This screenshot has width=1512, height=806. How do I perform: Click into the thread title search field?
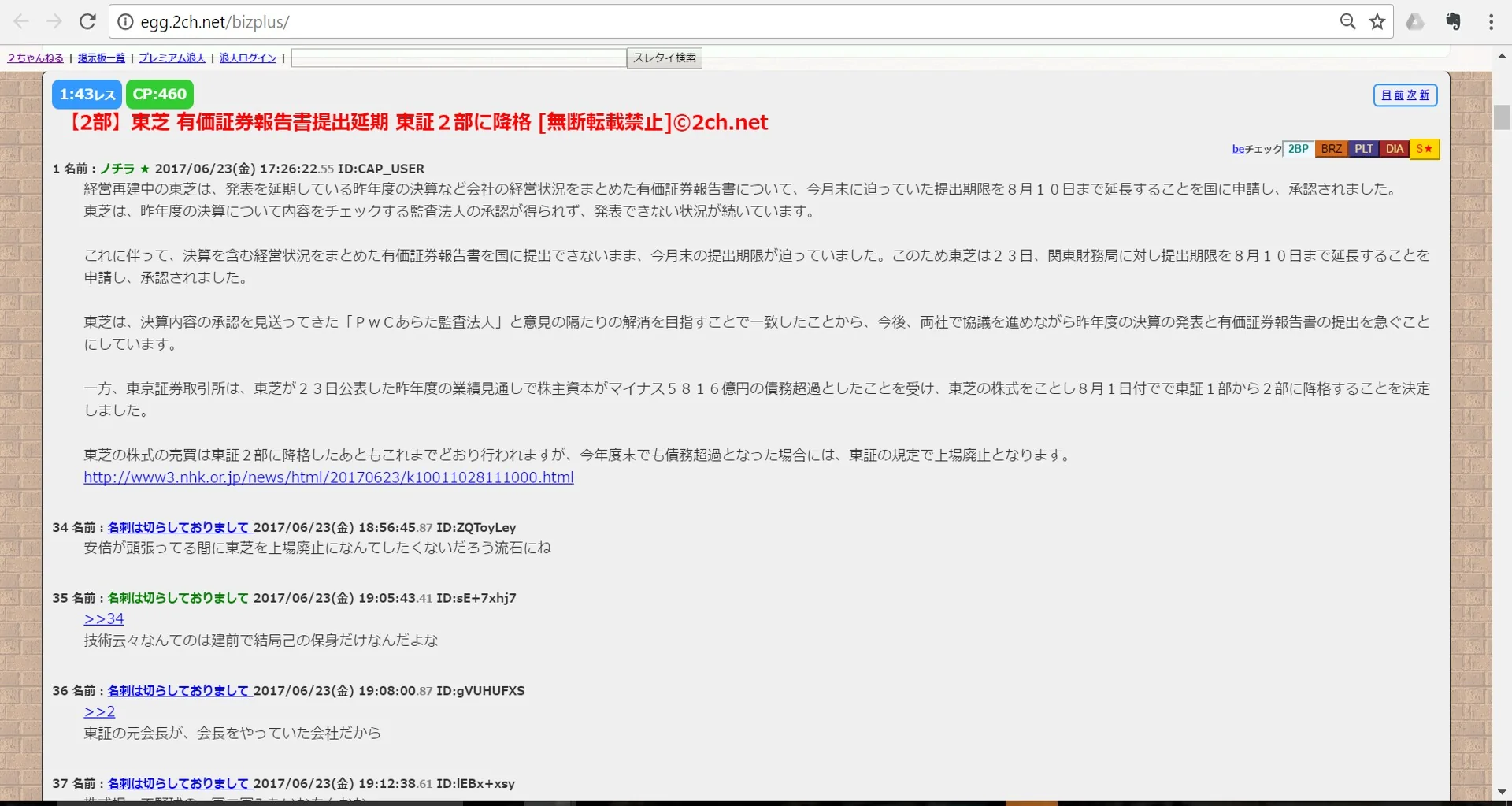pyautogui.click(x=459, y=58)
